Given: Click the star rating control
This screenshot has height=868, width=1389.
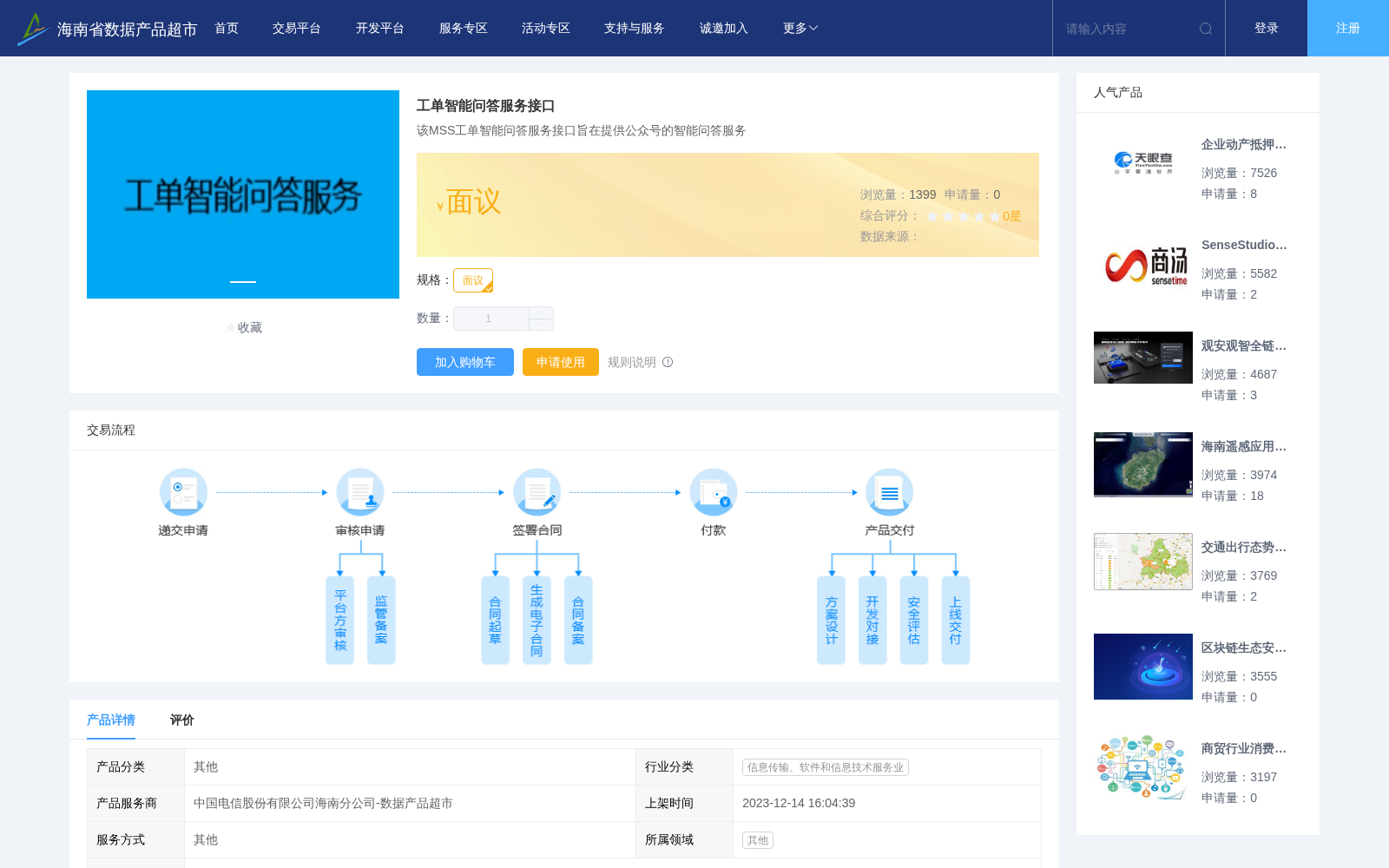Looking at the screenshot, I should pyautogui.click(x=963, y=216).
